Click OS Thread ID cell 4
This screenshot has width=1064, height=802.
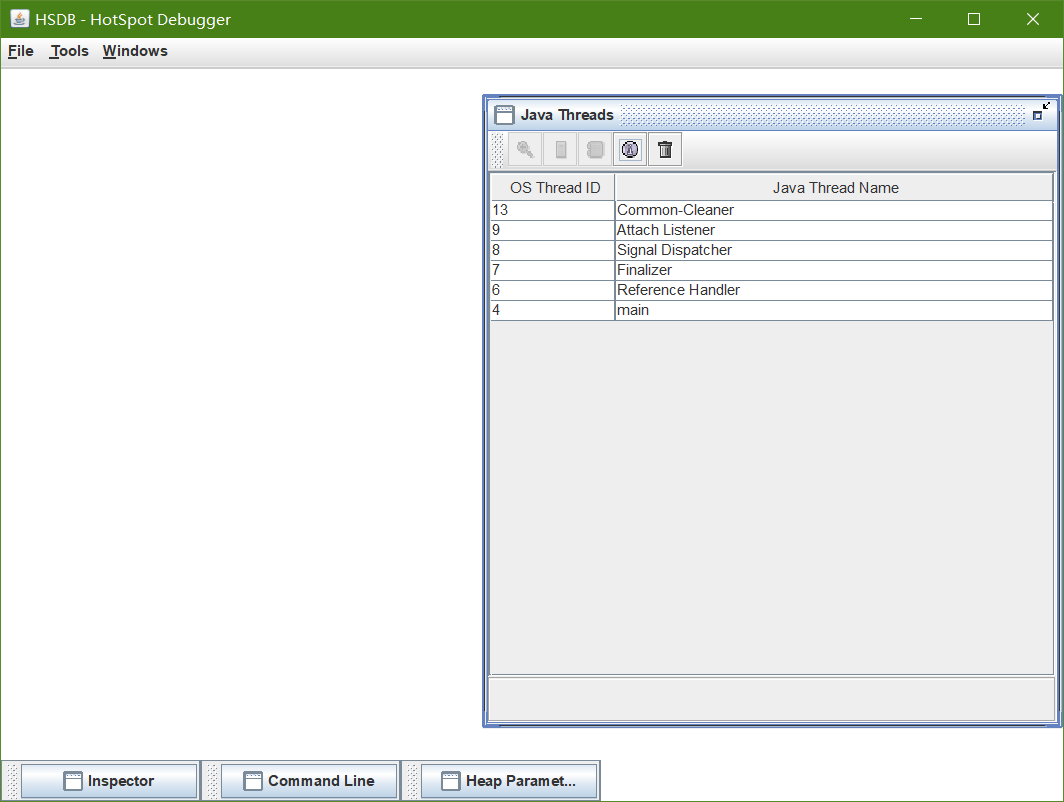pyautogui.click(x=552, y=310)
